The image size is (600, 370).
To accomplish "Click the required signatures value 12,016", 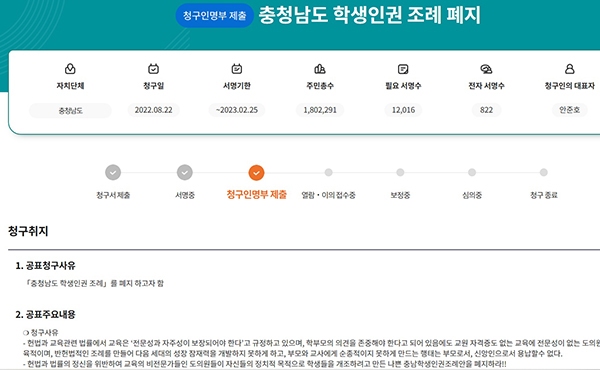I will [403, 110].
